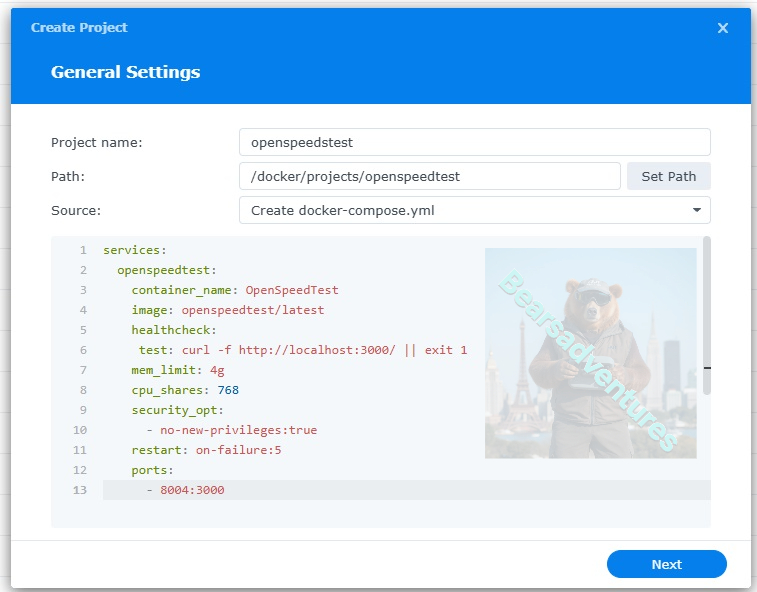Click the 'ports:' key line
757x592 pixels.
(x=152, y=470)
